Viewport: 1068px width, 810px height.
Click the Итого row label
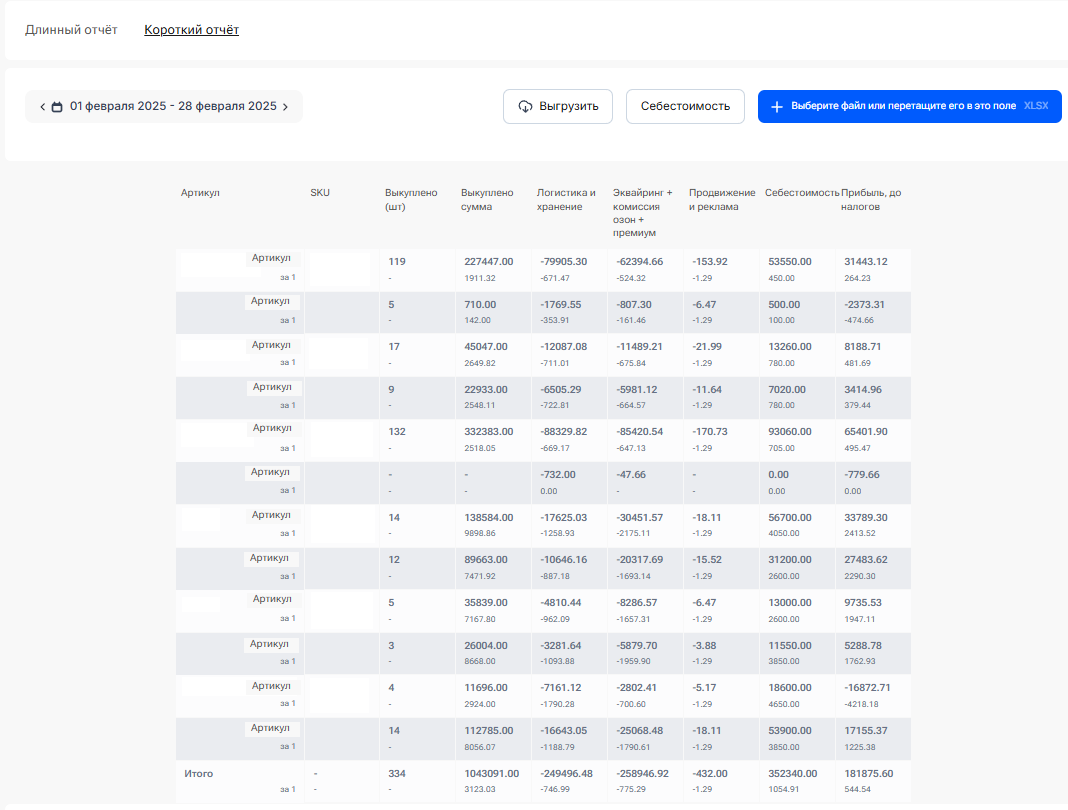(x=198, y=774)
